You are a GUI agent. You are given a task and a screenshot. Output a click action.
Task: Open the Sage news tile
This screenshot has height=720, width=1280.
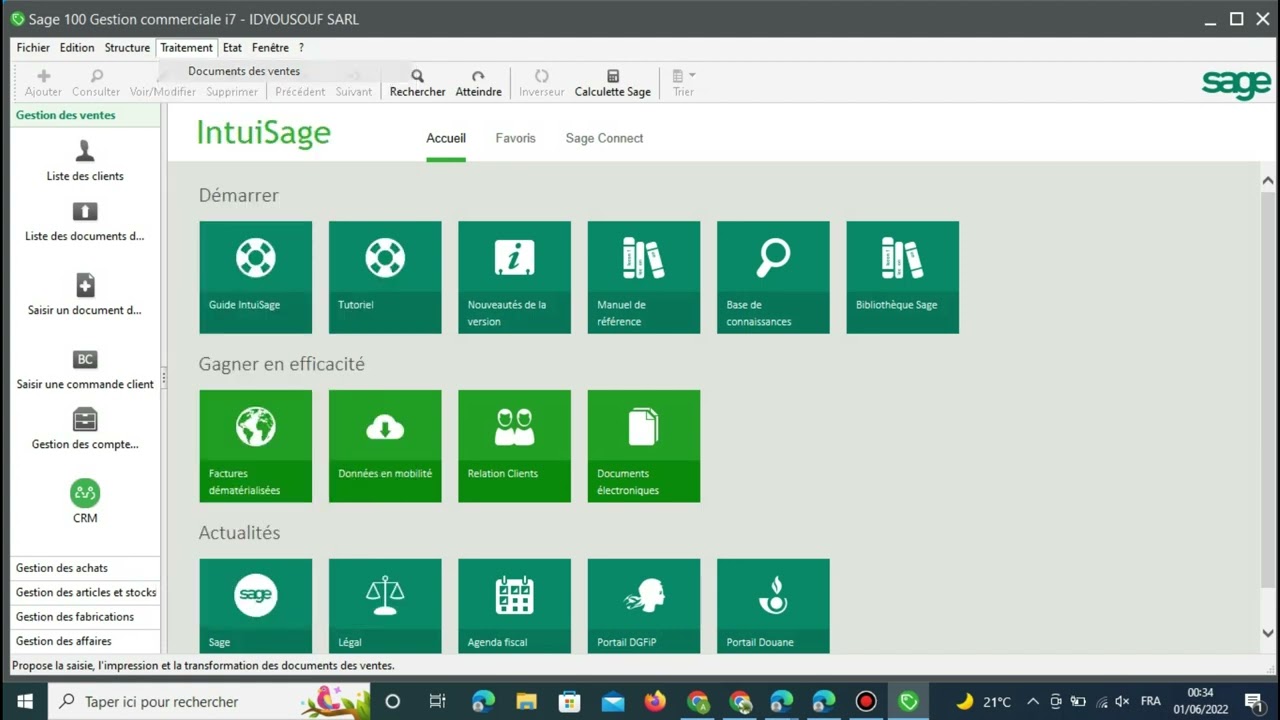(x=255, y=606)
